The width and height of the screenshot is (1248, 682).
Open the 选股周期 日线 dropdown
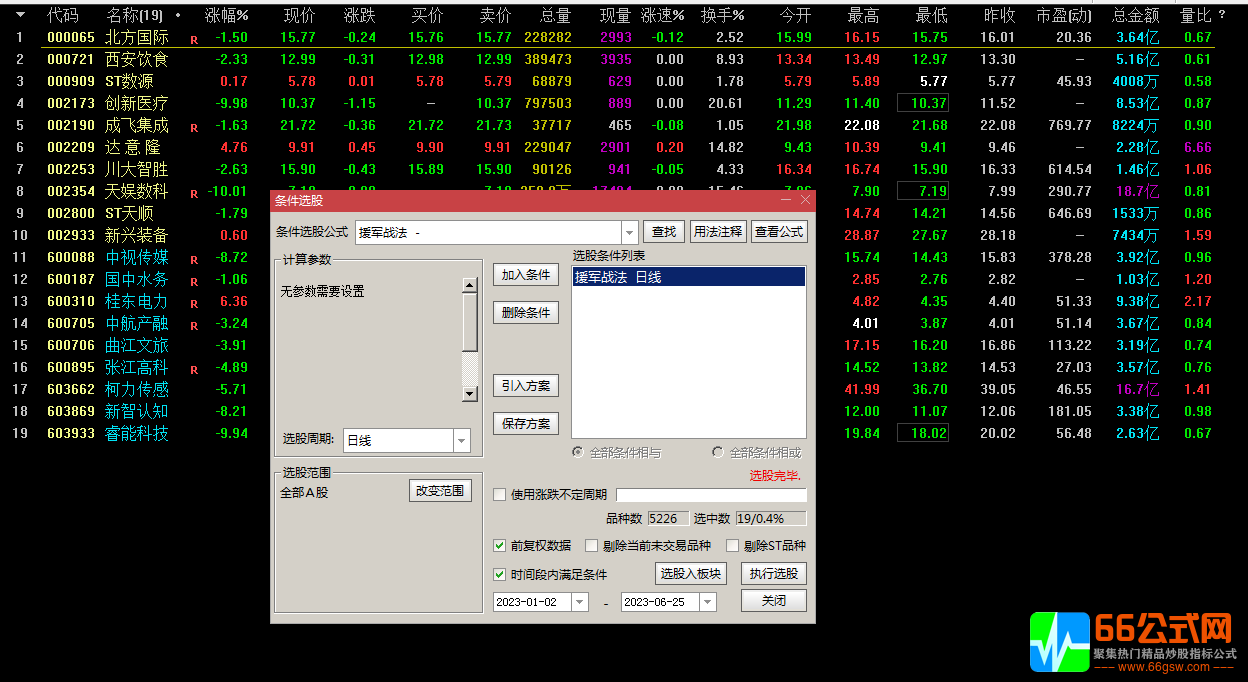pyautogui.click(x=461, y=440)
